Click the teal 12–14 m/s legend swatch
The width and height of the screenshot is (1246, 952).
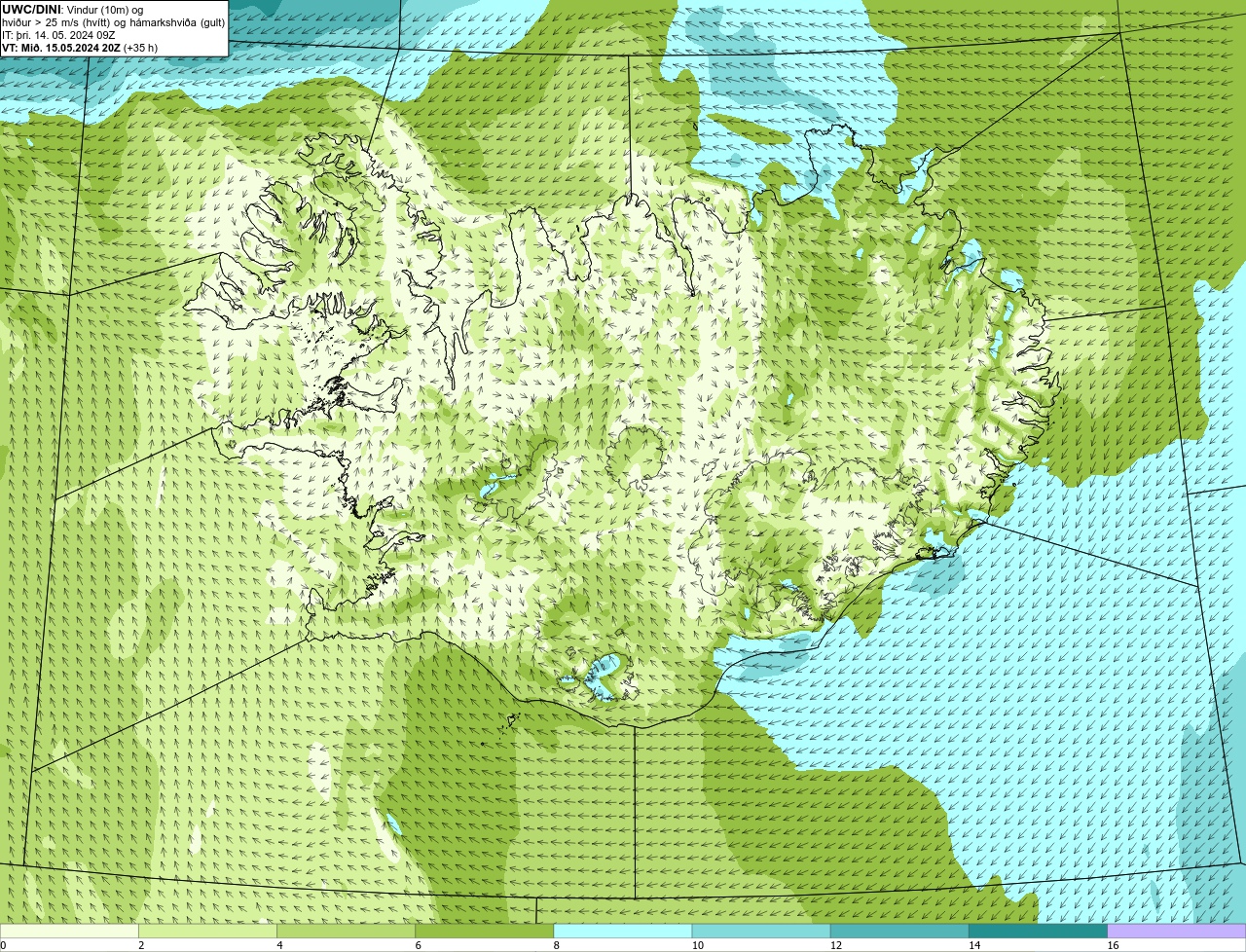899,931
